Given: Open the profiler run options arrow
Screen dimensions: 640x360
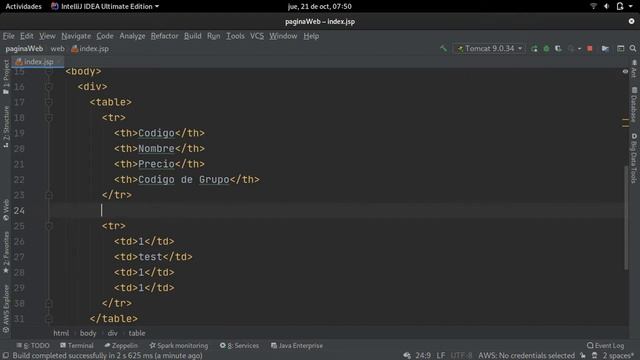Looking at the screenshot, I should (x=579, y=49).
